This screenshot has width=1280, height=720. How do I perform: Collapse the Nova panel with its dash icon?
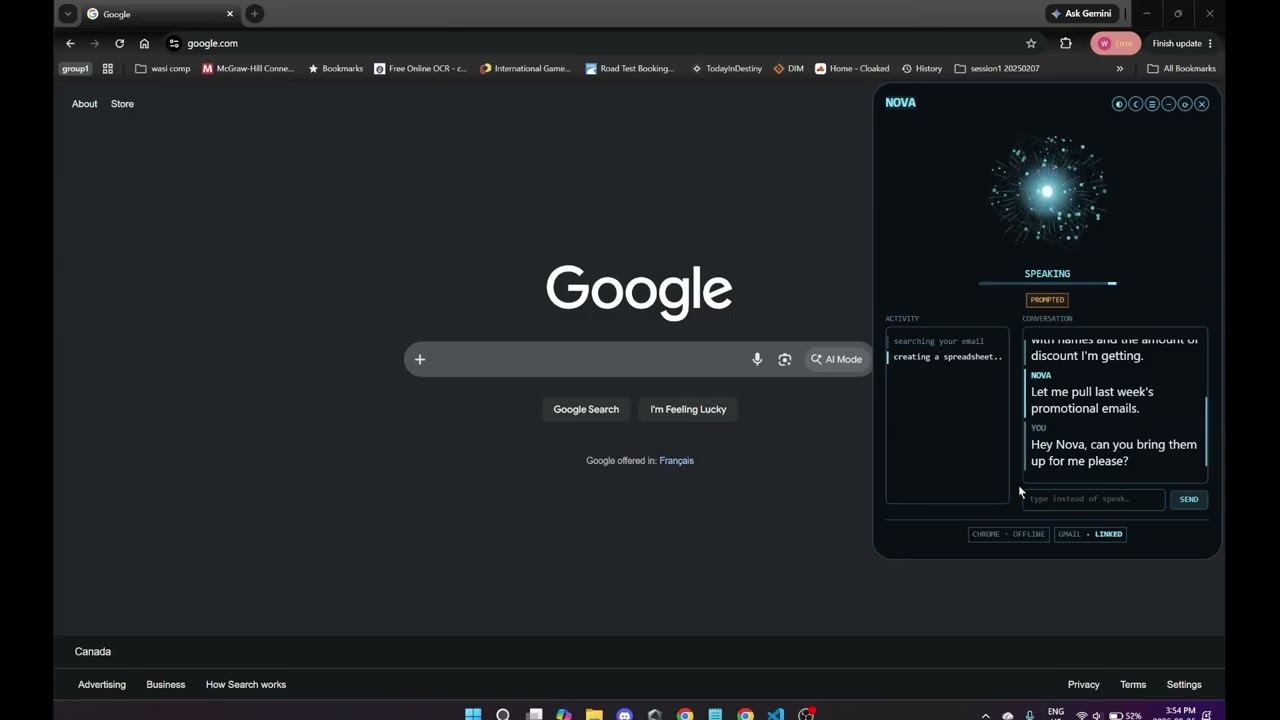1169,104
